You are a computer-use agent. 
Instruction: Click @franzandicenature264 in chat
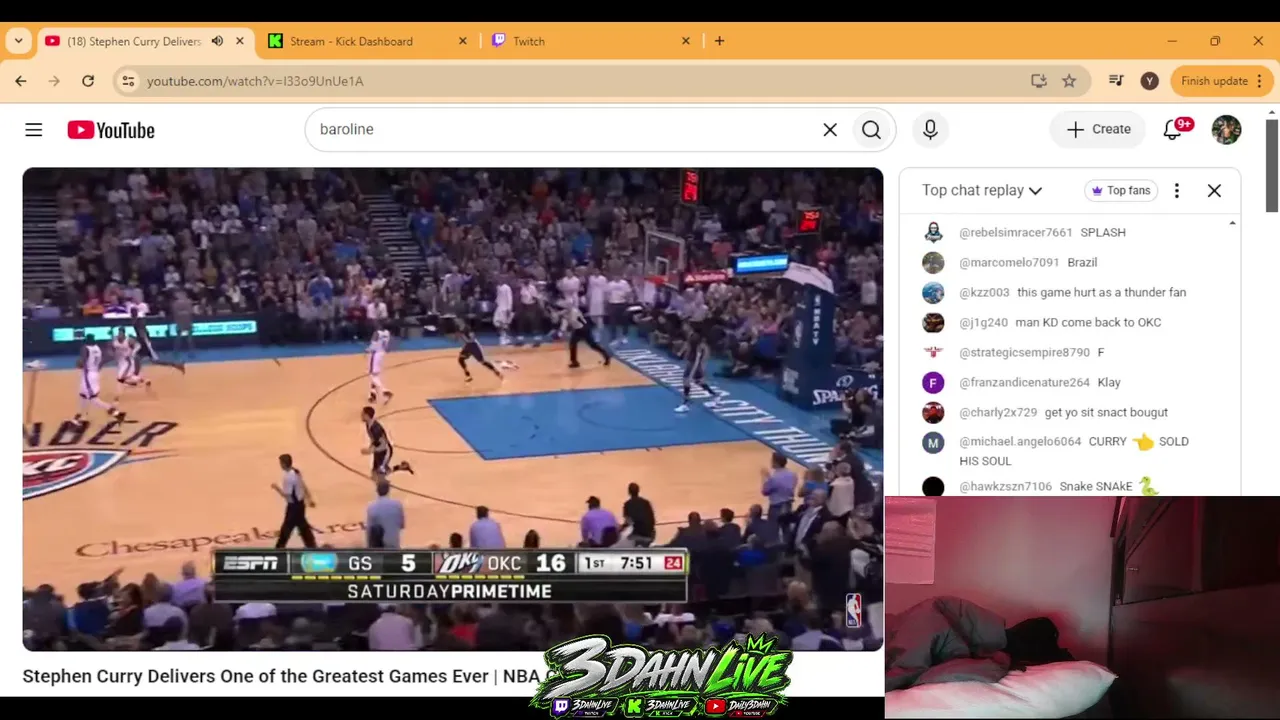click(1024, 382)
